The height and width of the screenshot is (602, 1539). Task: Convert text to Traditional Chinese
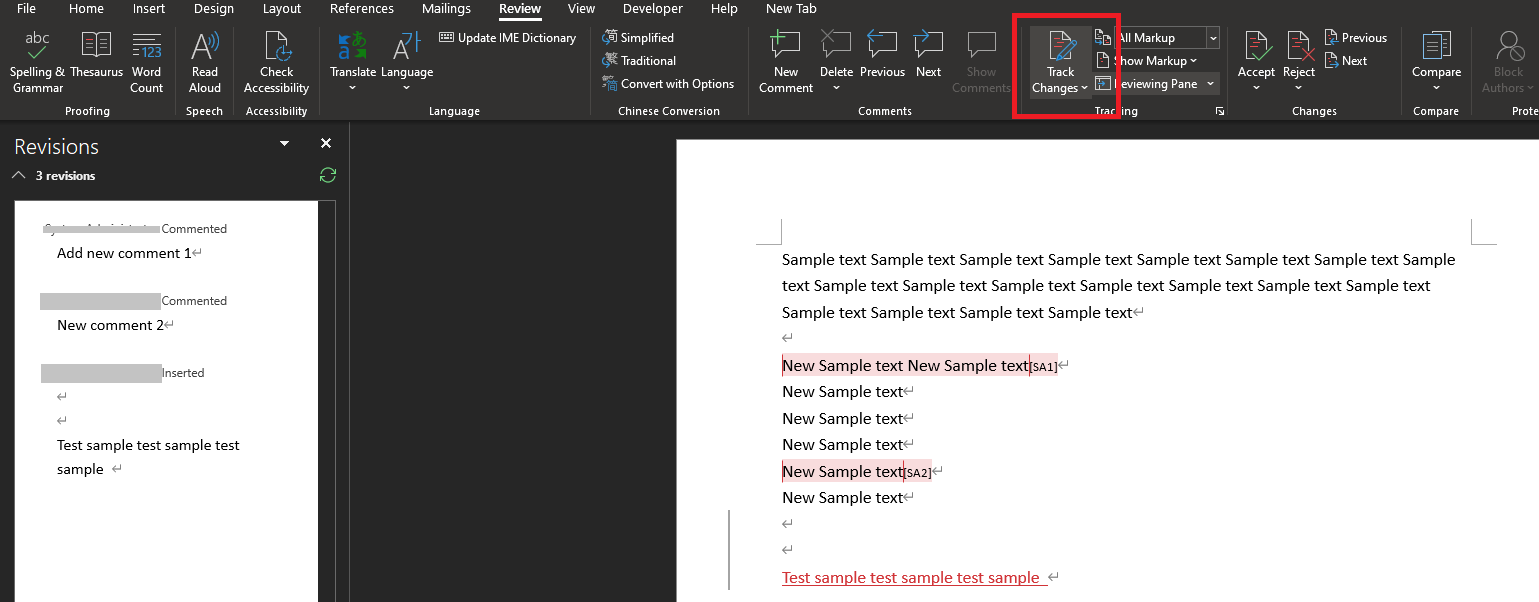[639, 61]
